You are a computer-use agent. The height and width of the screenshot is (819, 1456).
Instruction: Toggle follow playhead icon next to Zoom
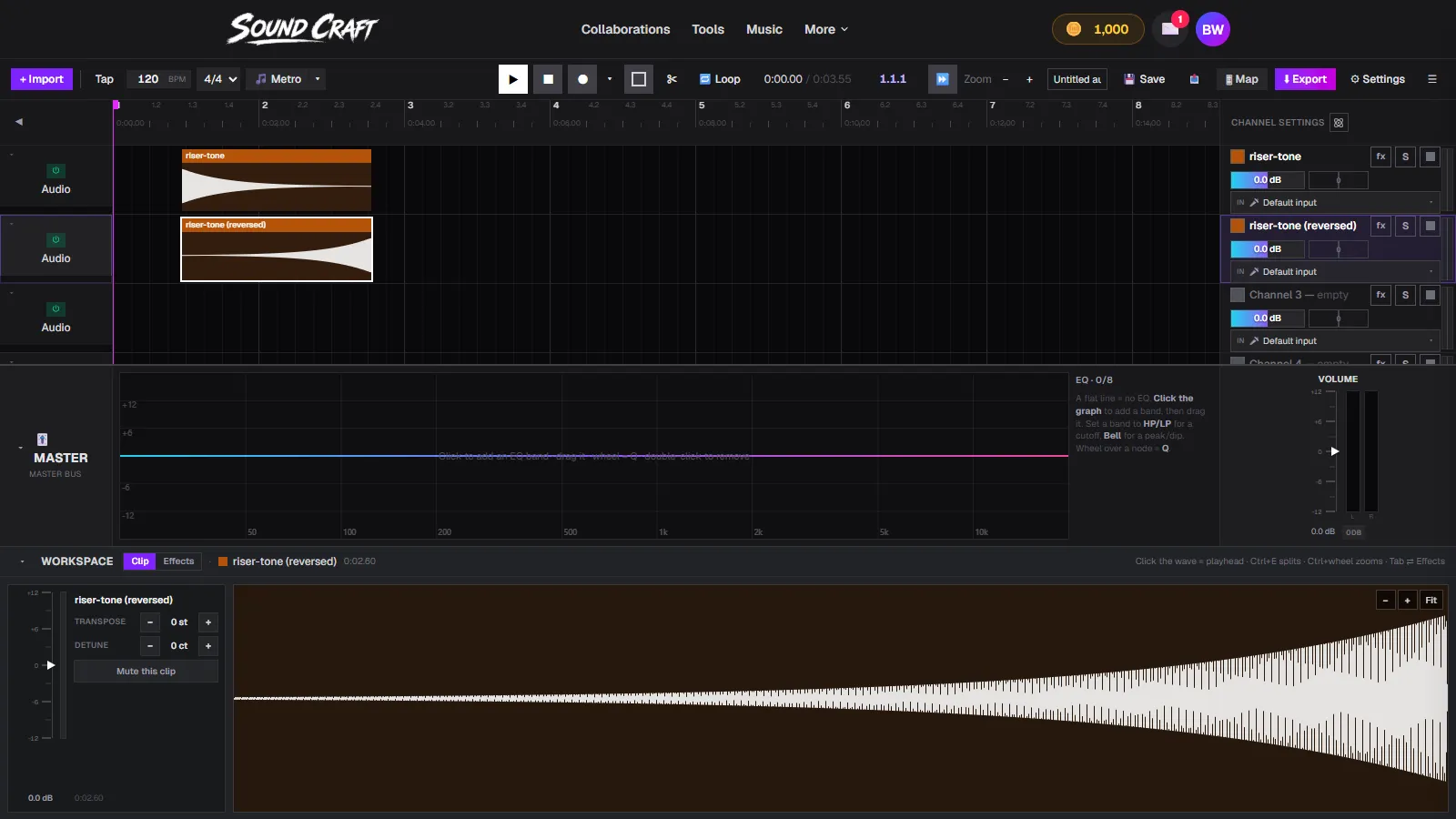pyautogui.click(x=943, y=79)
